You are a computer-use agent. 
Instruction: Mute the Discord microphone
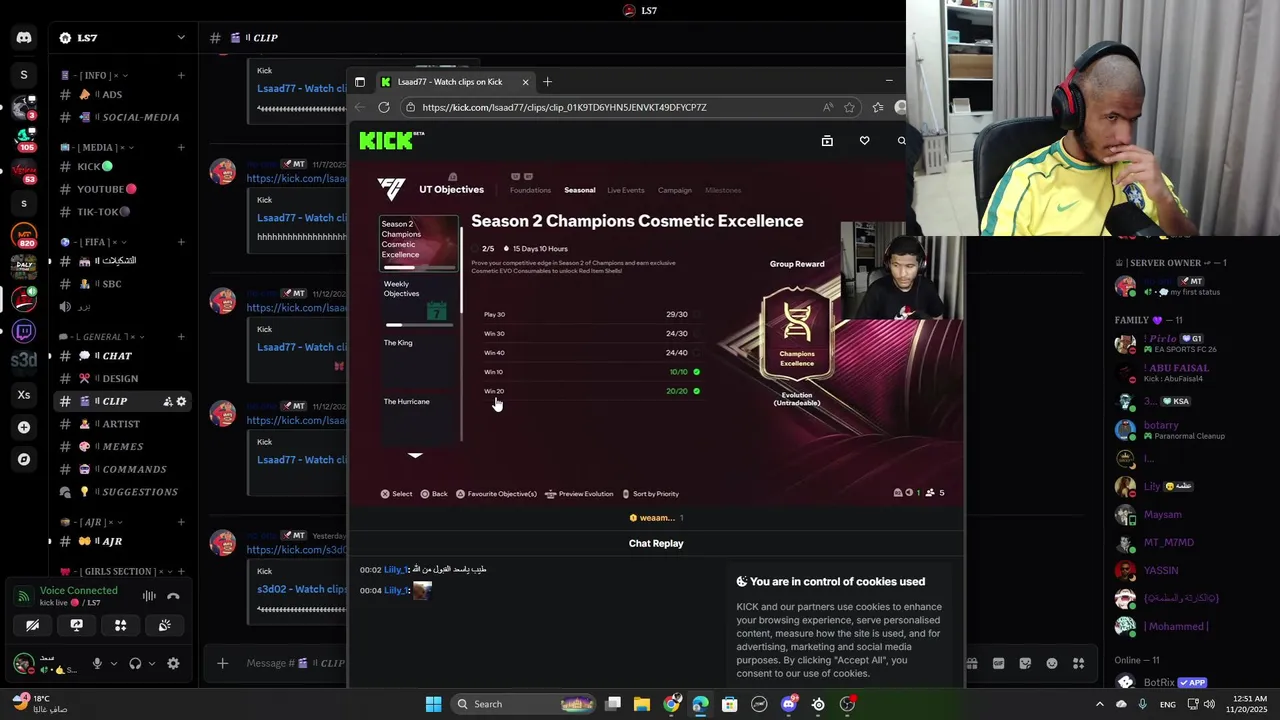coord(97,663)
